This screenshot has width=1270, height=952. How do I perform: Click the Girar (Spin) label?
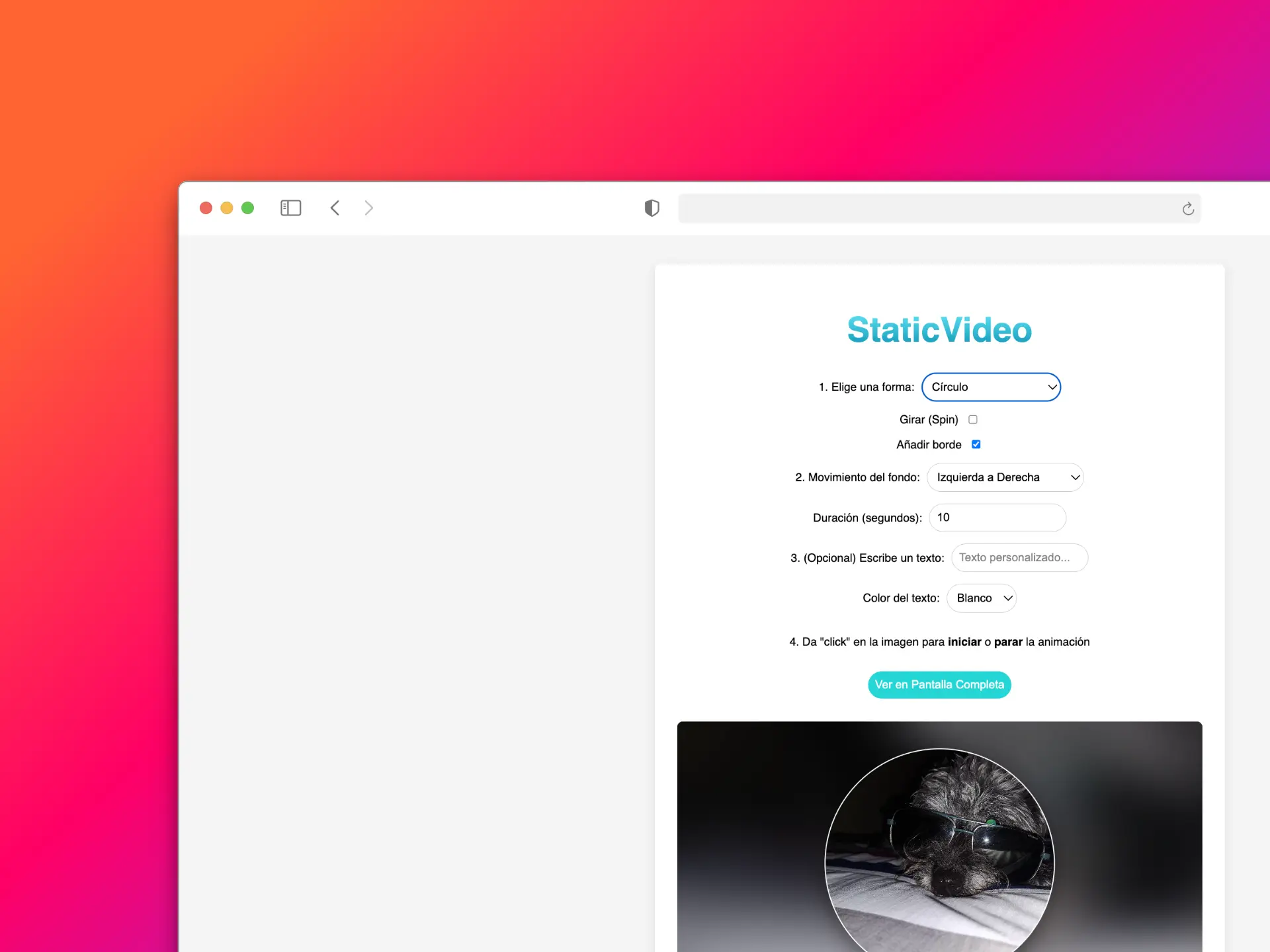pos(929,419)
